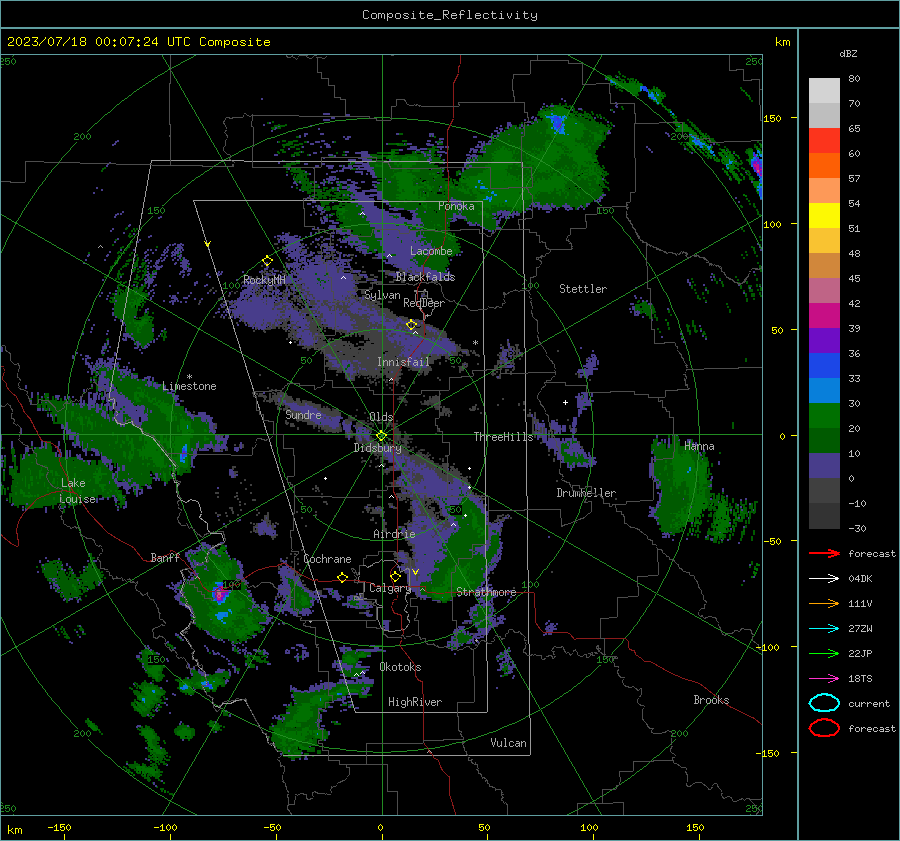900x841 pixels.
Task: Click the Composite_Reflectivity title
Action: point(450,15)
